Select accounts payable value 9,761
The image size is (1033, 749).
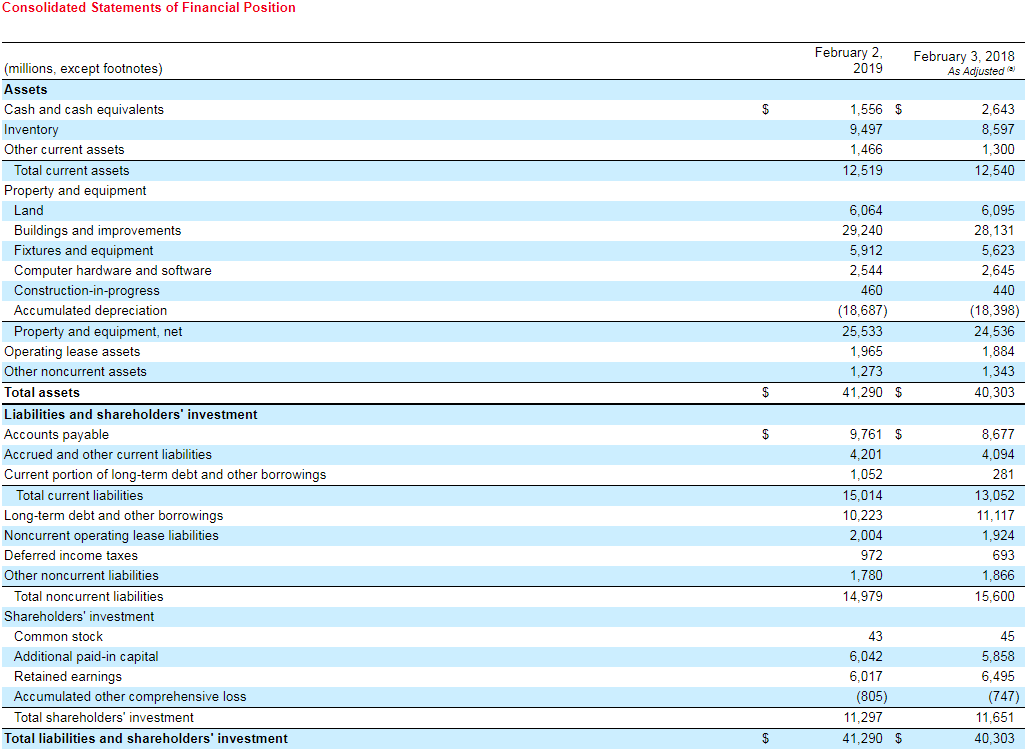(x=866, y=435)
